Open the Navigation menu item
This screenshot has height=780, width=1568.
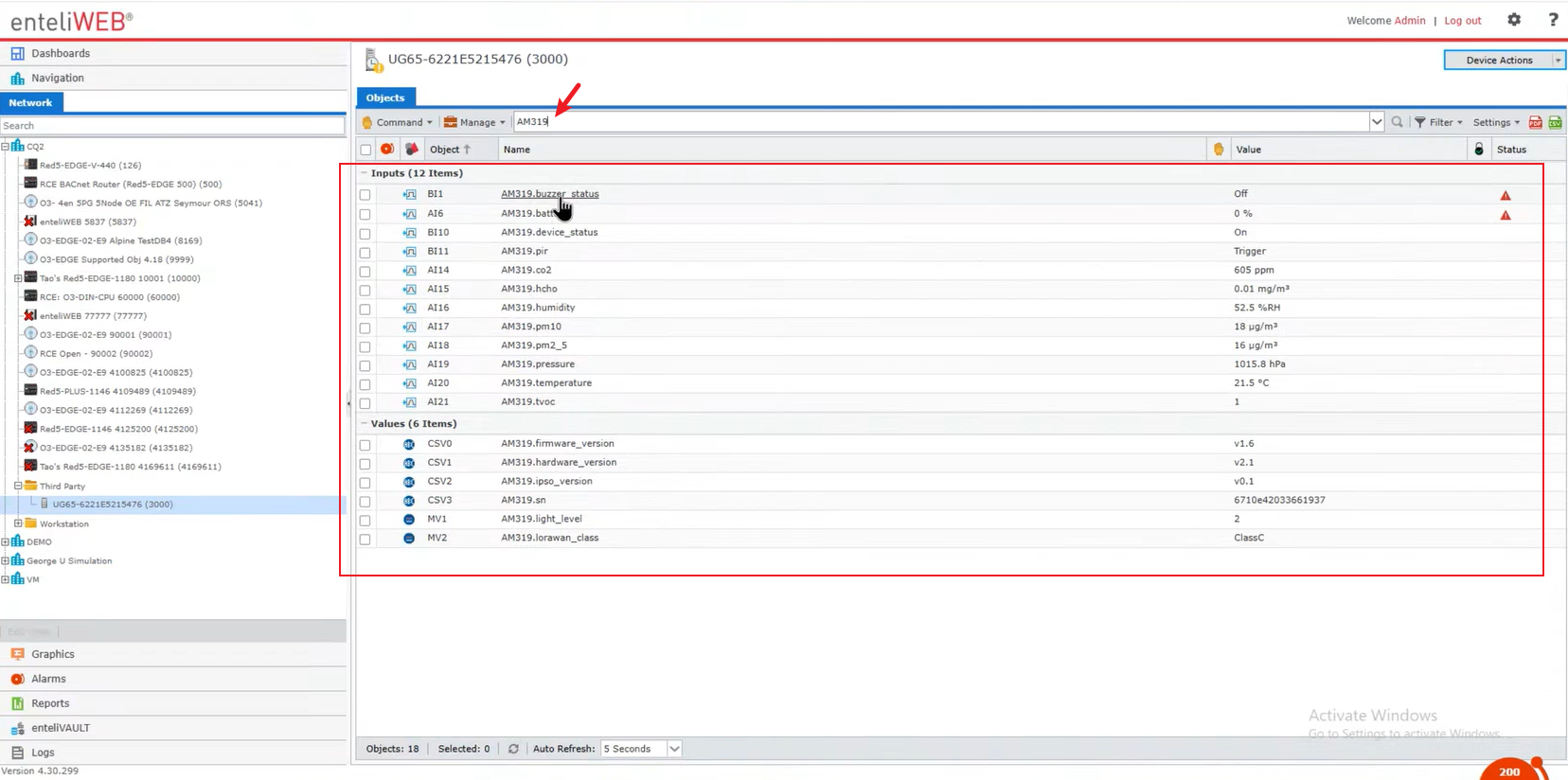(58, 78)
